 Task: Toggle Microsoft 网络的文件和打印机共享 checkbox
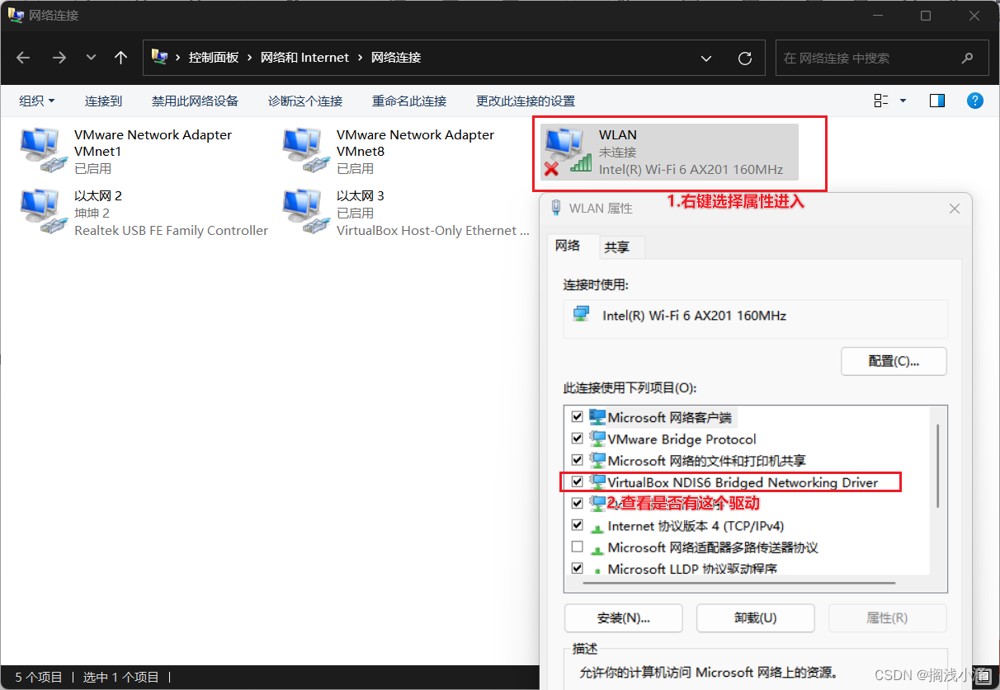coord(577,460)
